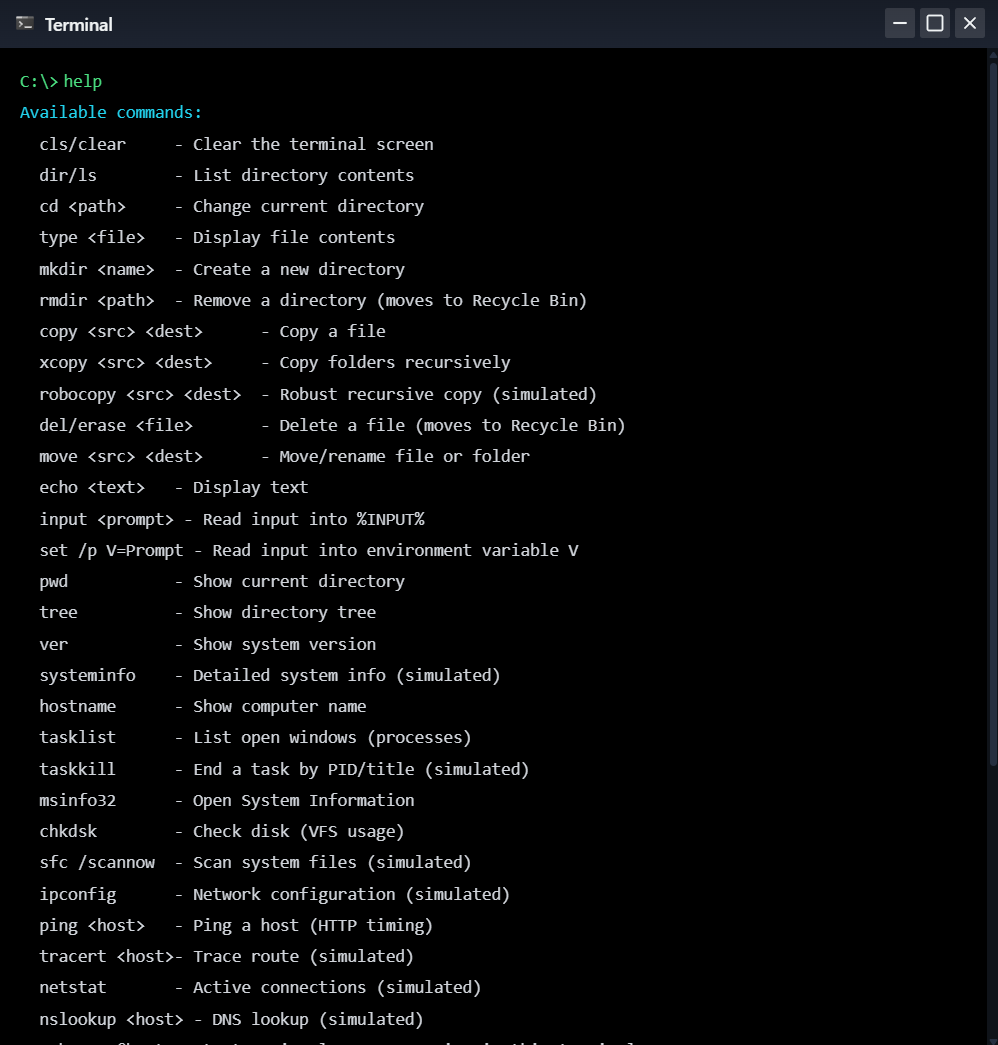Click 'Open System Information' description

point(303,800)
